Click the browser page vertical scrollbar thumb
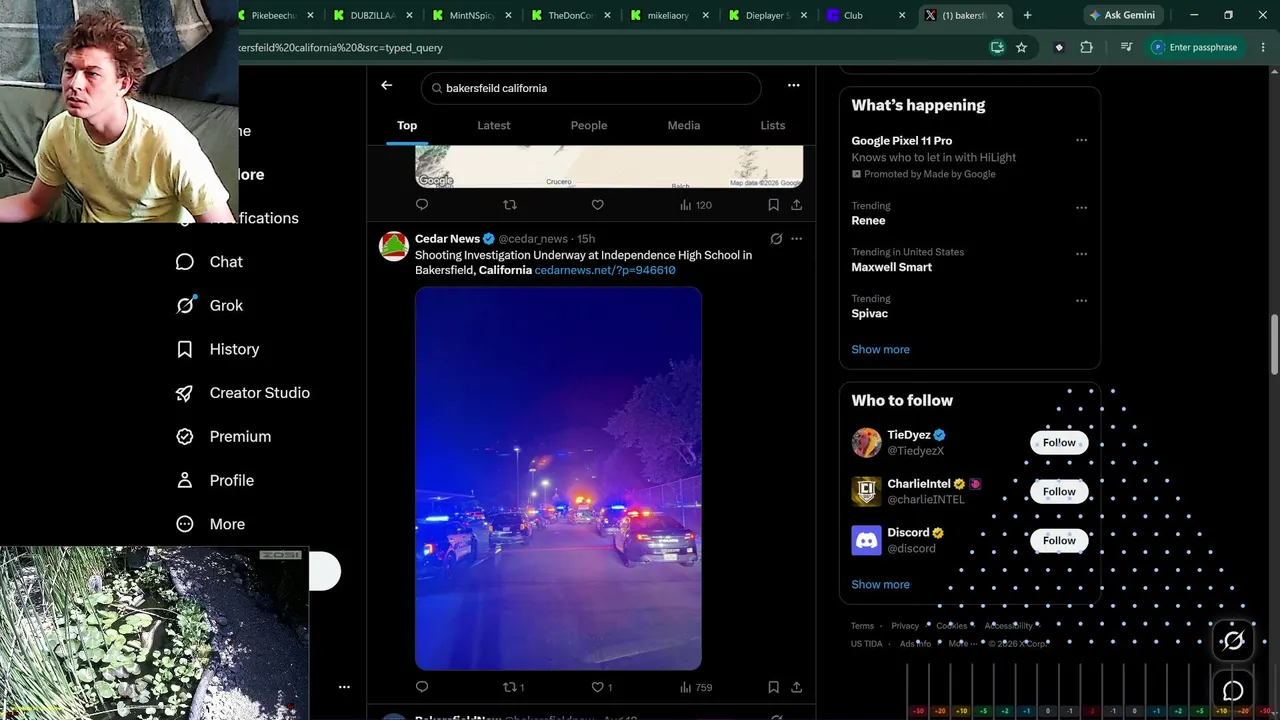1280x720 pixels. coord(1274,345)
